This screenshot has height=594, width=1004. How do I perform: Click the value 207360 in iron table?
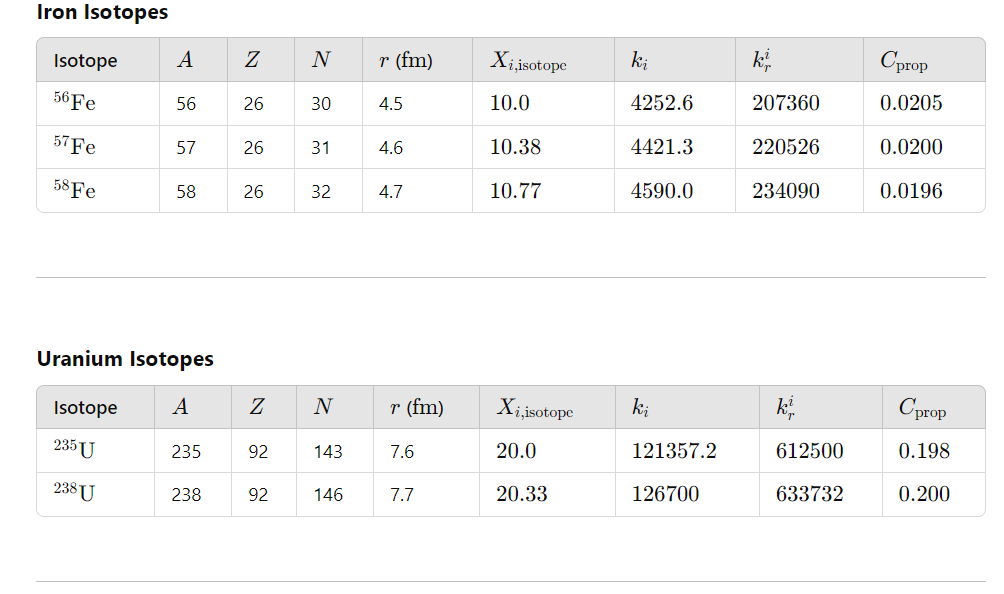pos(786,103)
